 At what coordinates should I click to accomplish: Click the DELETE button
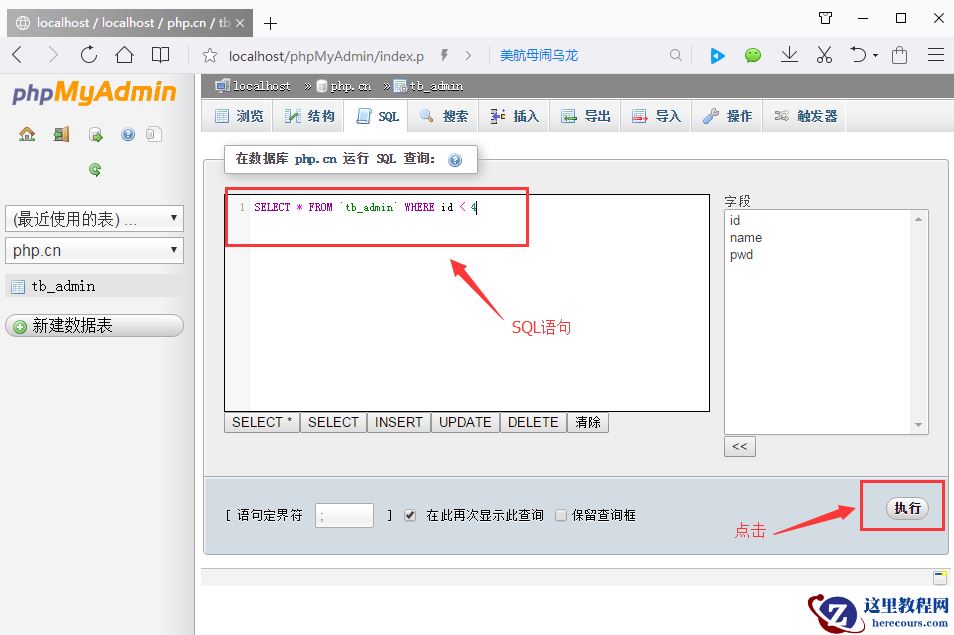533,422
